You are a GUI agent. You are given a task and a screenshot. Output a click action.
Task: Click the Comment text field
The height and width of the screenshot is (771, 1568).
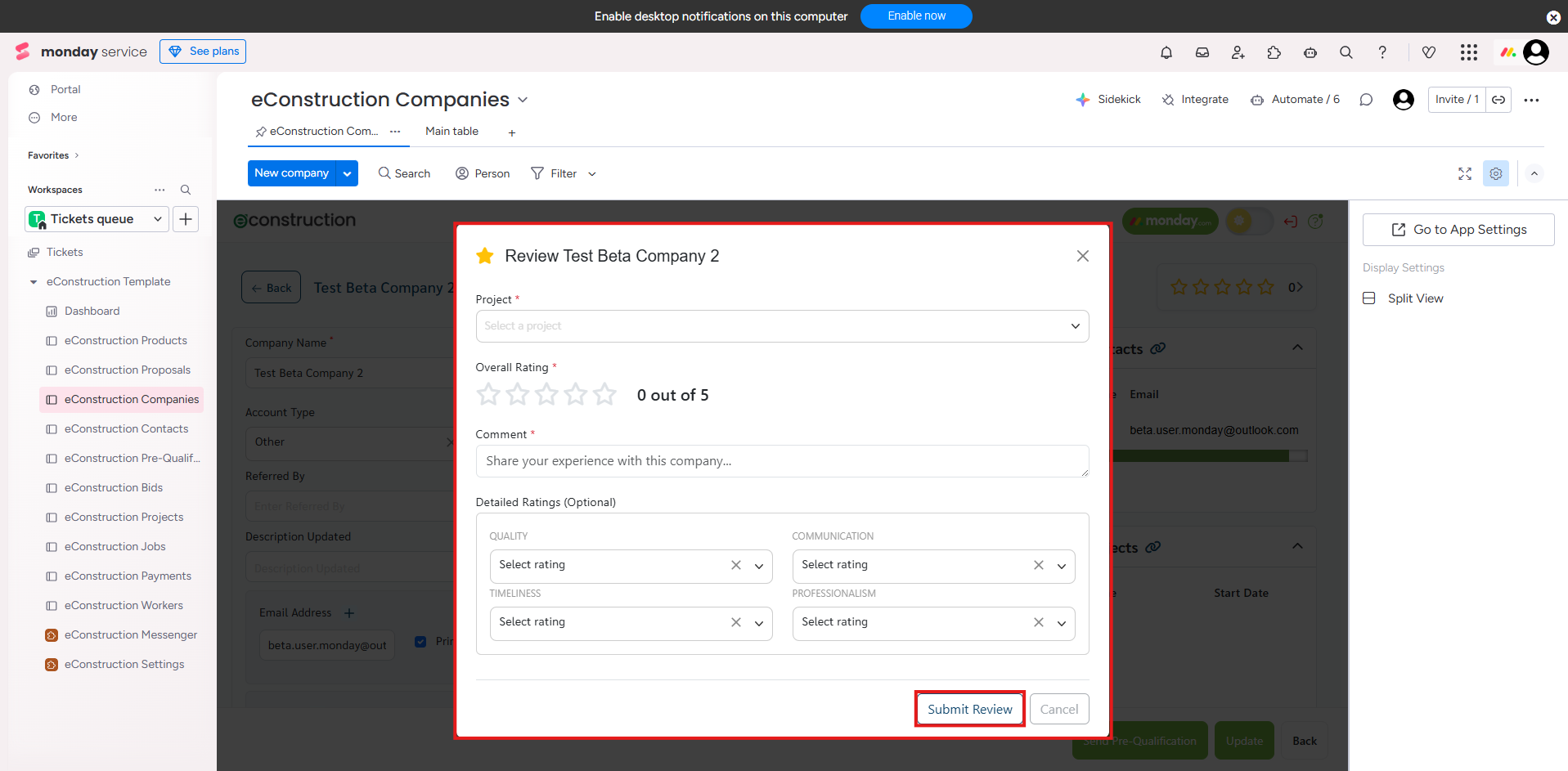tap(782, 461)
